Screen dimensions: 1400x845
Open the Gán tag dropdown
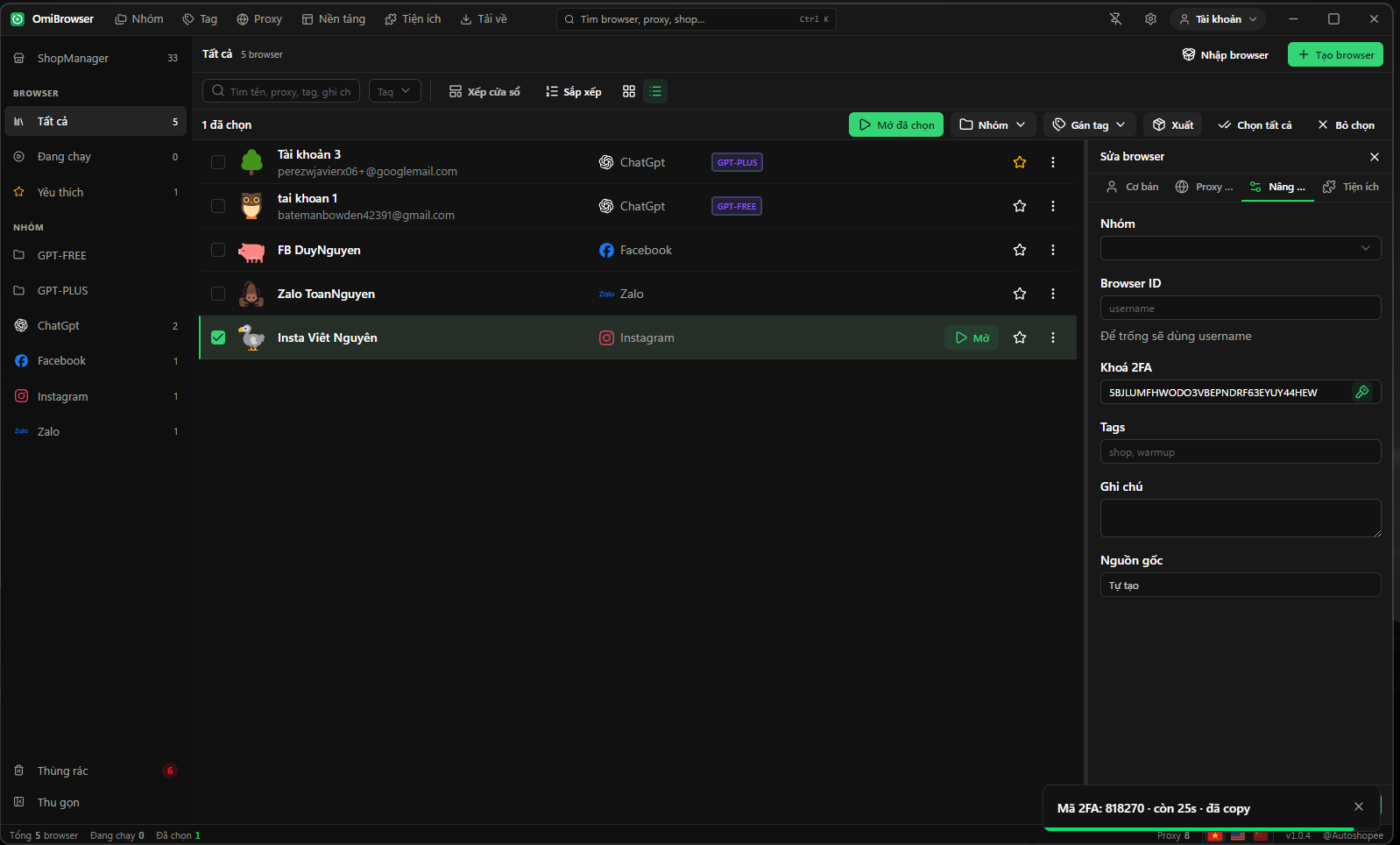1089,124
